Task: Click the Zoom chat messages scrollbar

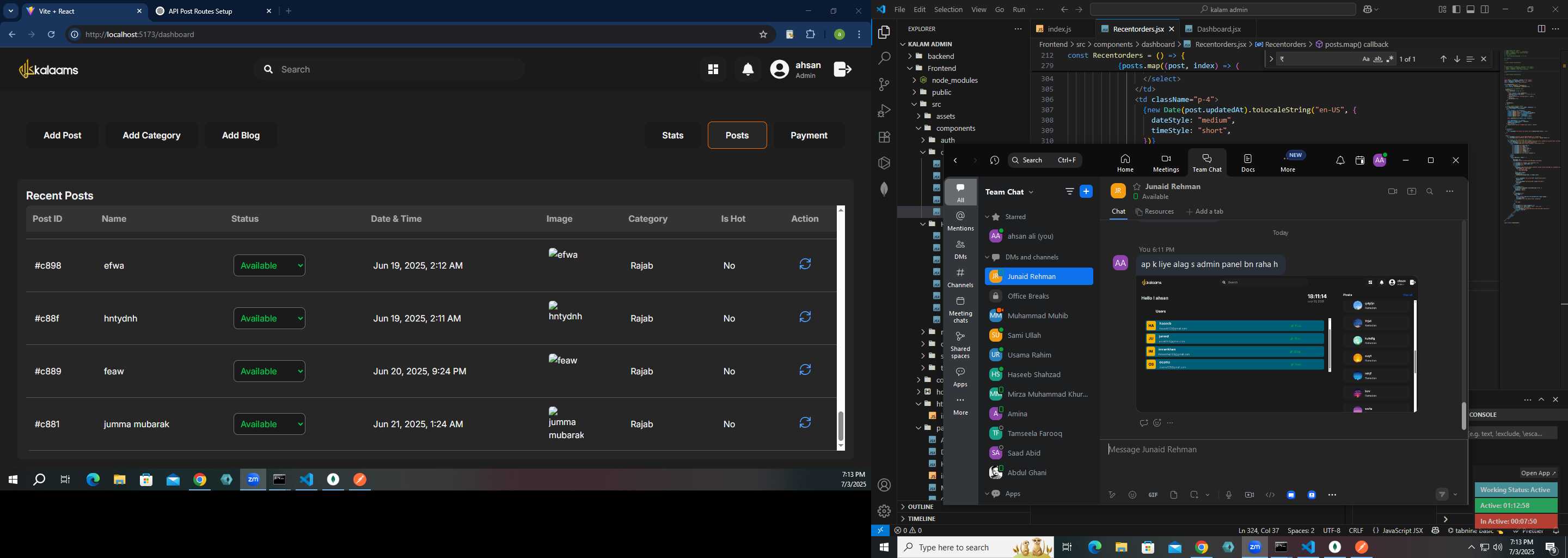Action: [1464, 416]
